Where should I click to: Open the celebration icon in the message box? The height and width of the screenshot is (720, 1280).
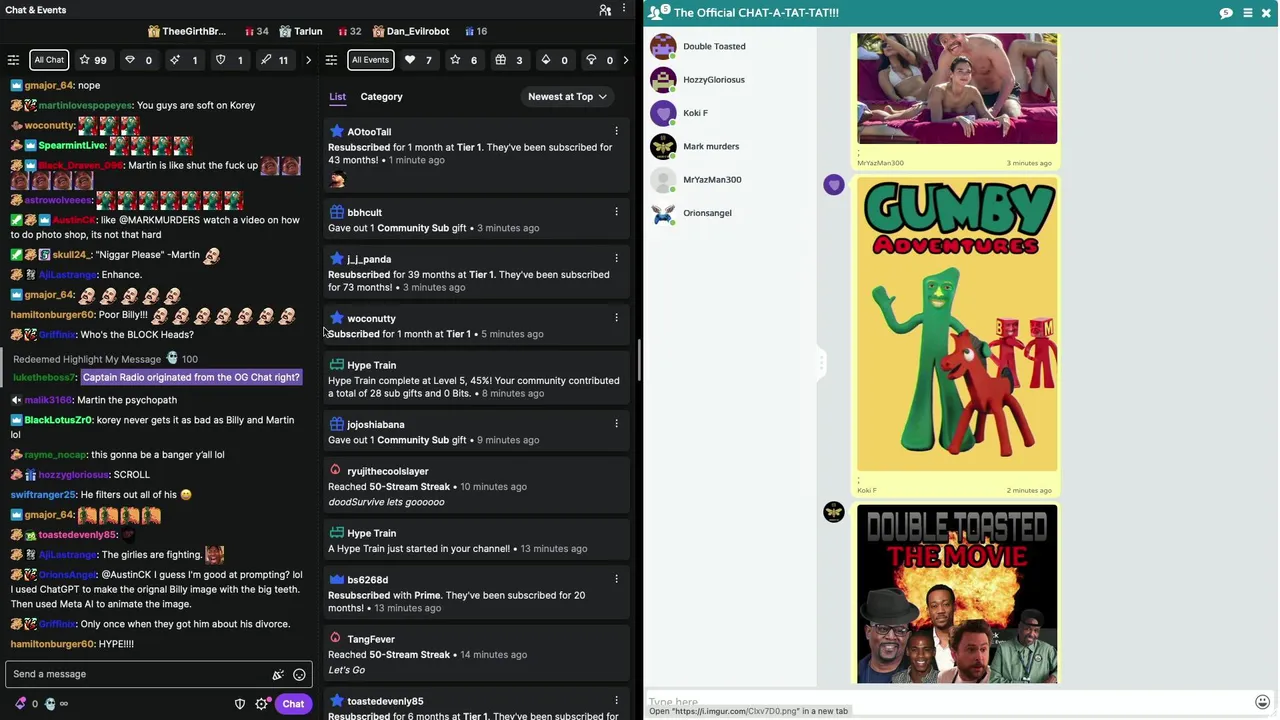(x=278, y=674)
